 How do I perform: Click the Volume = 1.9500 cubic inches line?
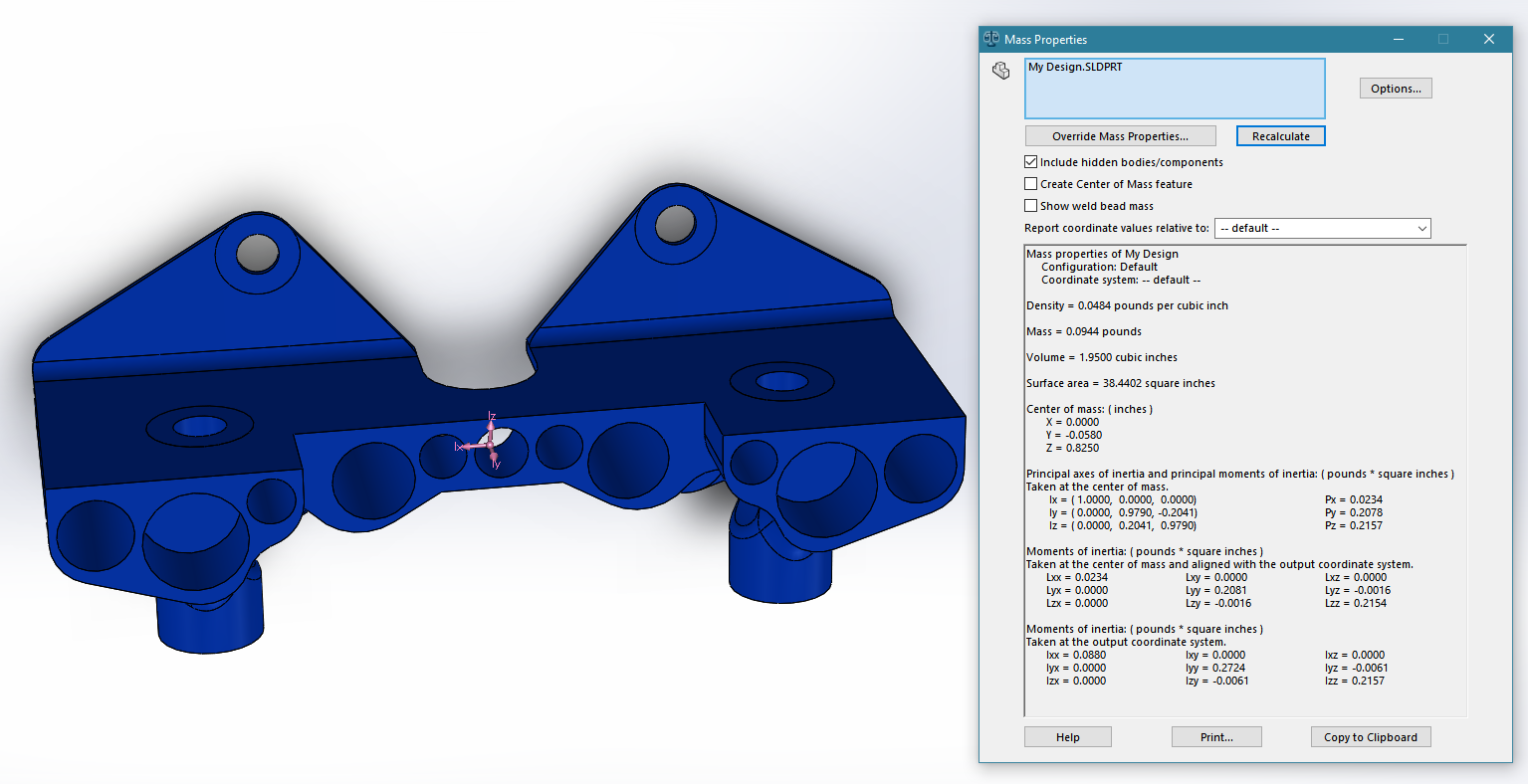click(1102, 357)
